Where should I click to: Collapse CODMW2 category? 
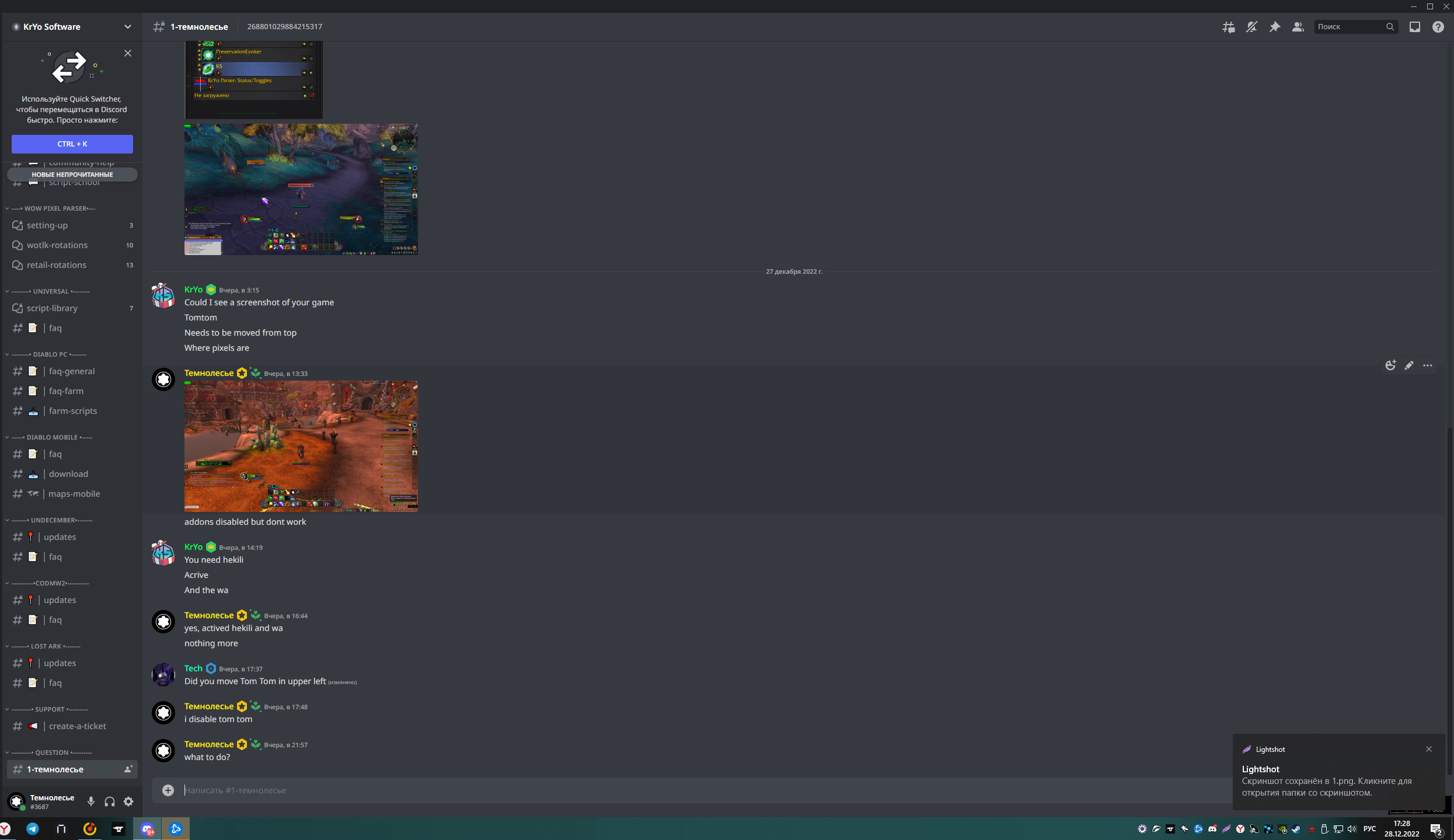(x=49, y=583)
